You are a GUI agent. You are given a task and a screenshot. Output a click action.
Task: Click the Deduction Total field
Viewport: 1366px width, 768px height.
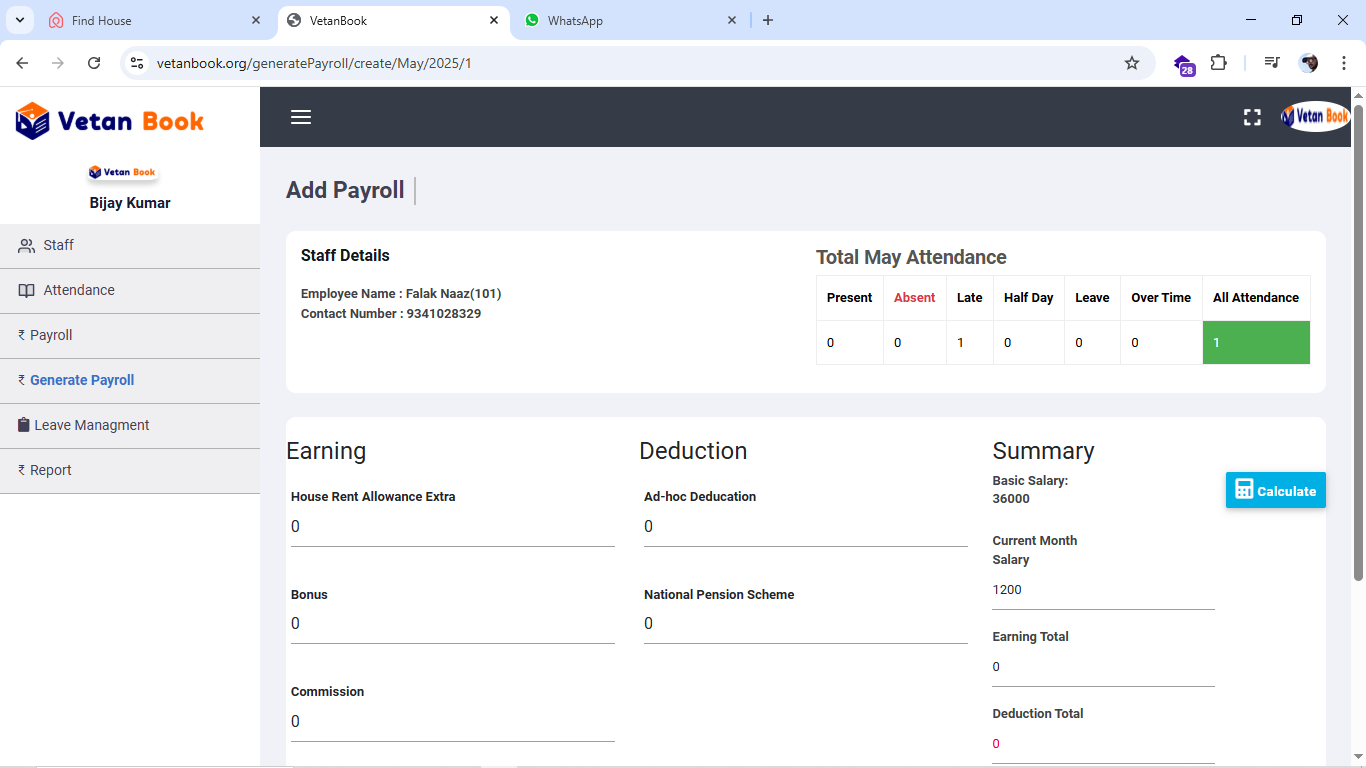(x=1103, y=744)
